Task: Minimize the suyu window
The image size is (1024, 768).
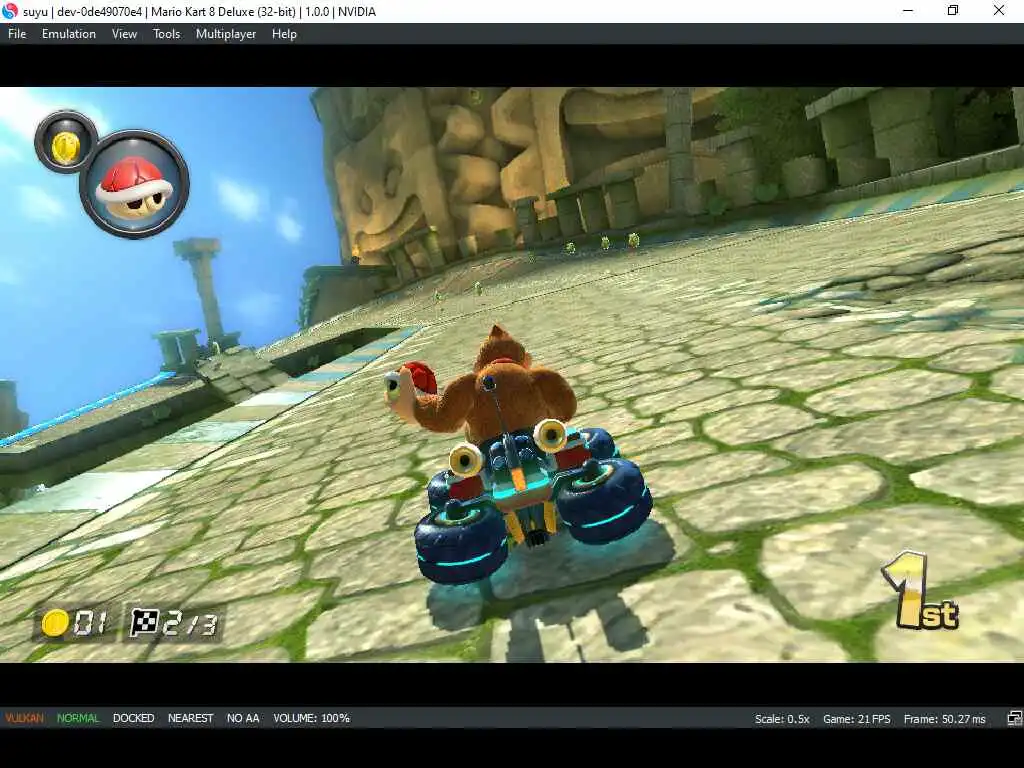Action: 908,11
